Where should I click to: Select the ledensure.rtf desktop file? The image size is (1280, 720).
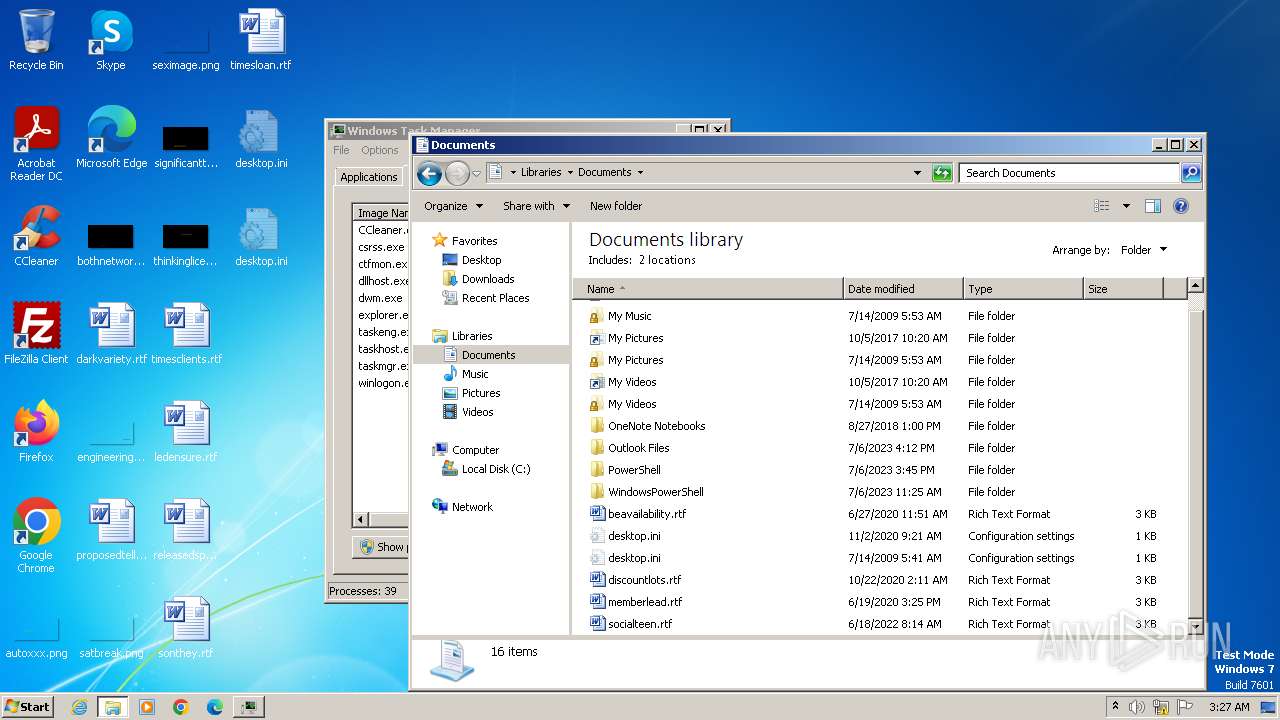[x=186, y=432]
